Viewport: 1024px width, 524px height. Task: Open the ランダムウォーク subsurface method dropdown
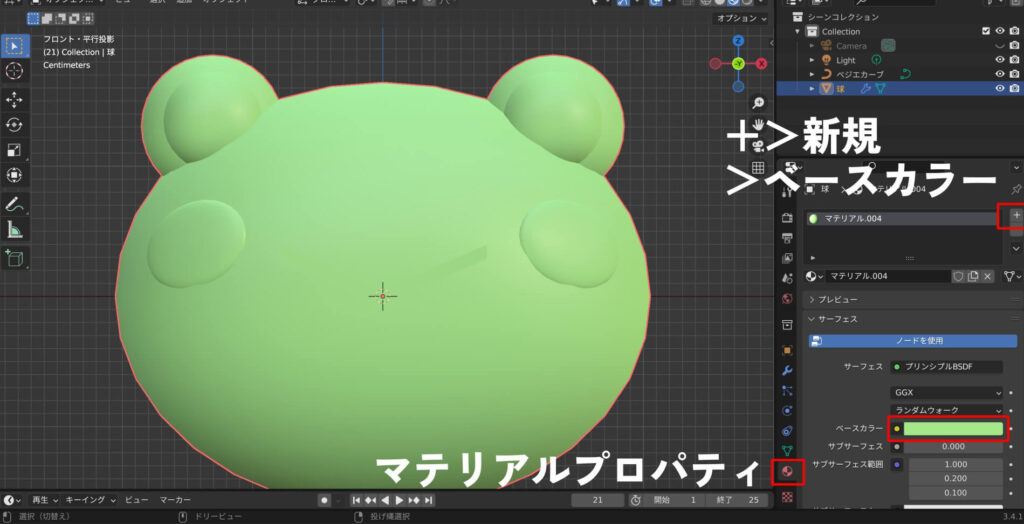pos(946,410)
